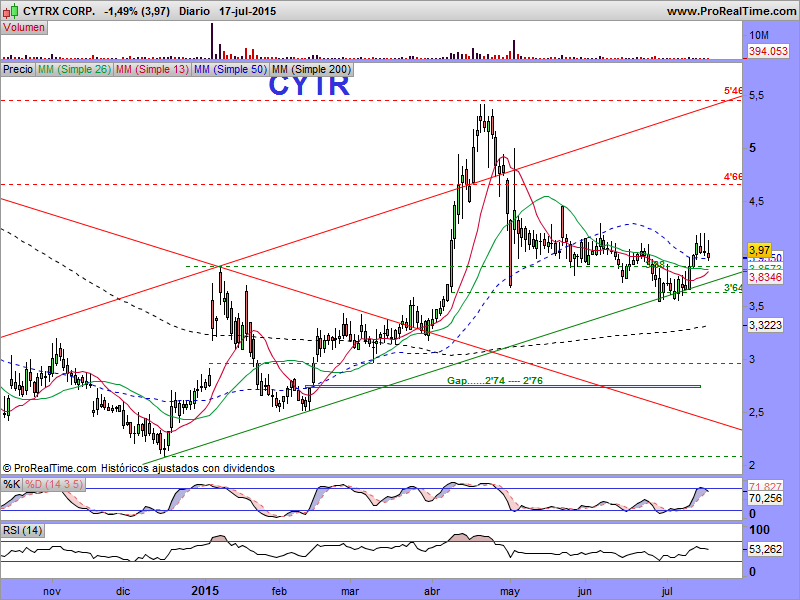Select the 394.053 volume value tag
Screen dimensions: 800x600
coord(768,51)
